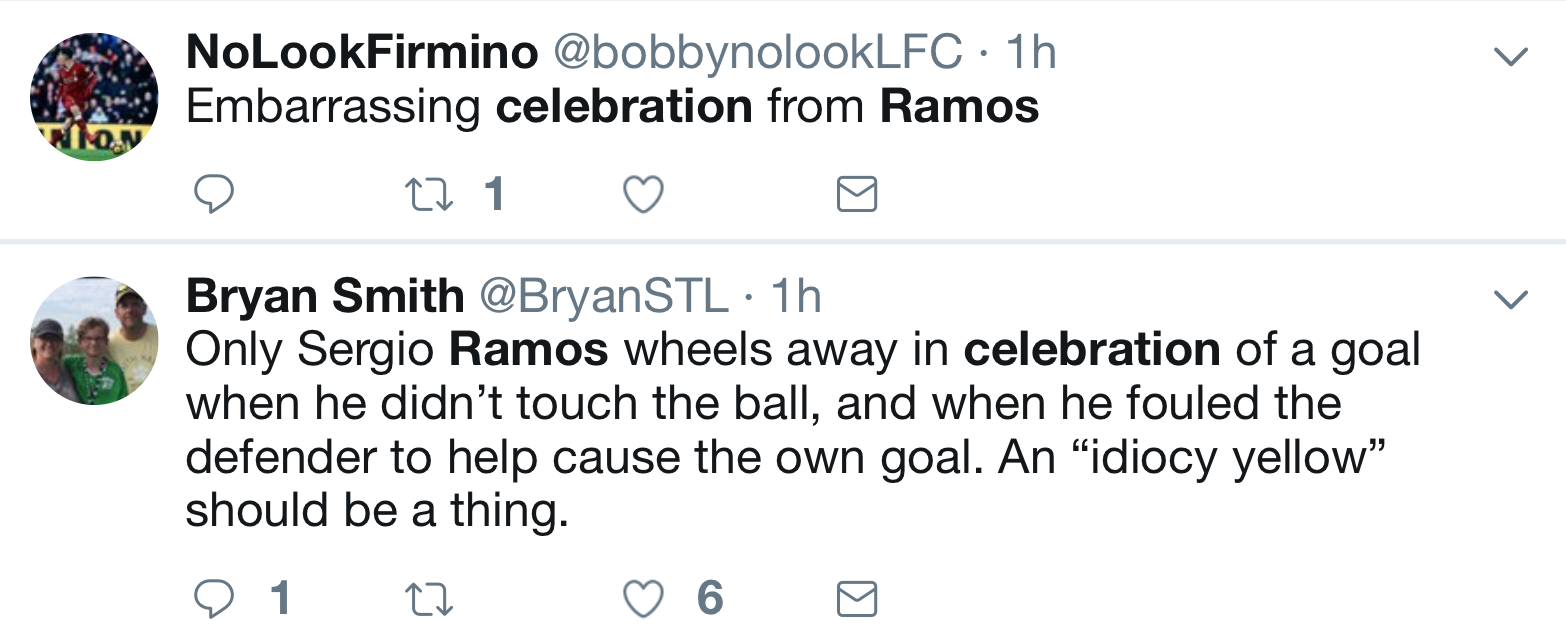The image size is (1566, 642).
Task: Retweet Bryan Smith's tweet
Action: click(427, 598)
